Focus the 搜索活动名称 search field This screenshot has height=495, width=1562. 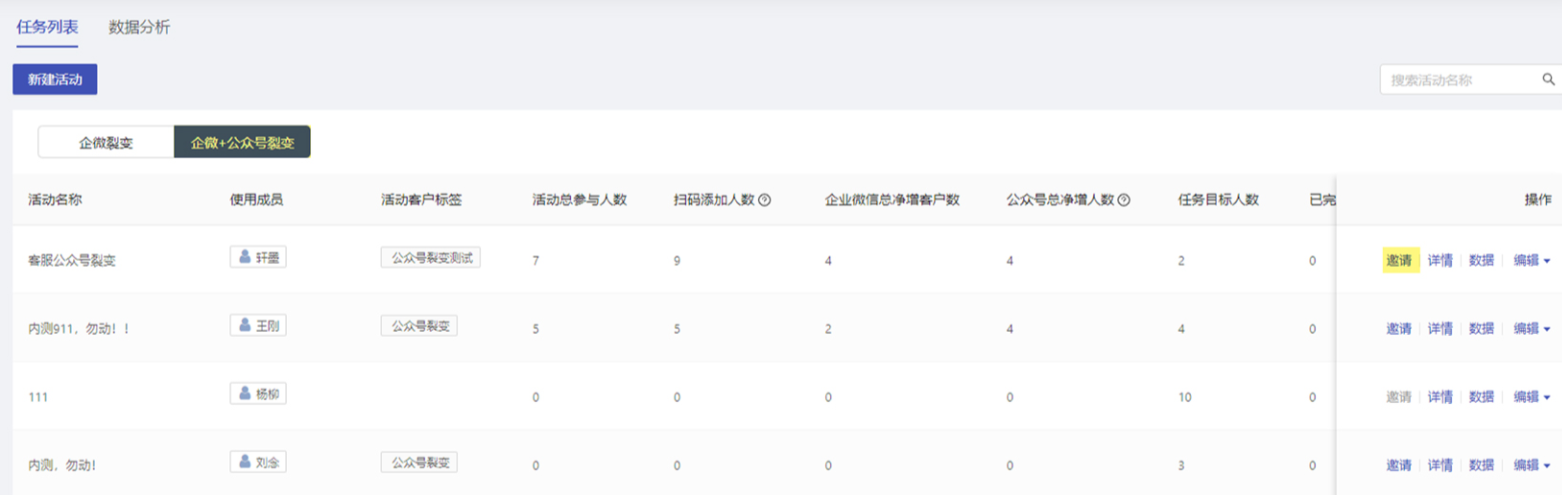click(1470, 80)
